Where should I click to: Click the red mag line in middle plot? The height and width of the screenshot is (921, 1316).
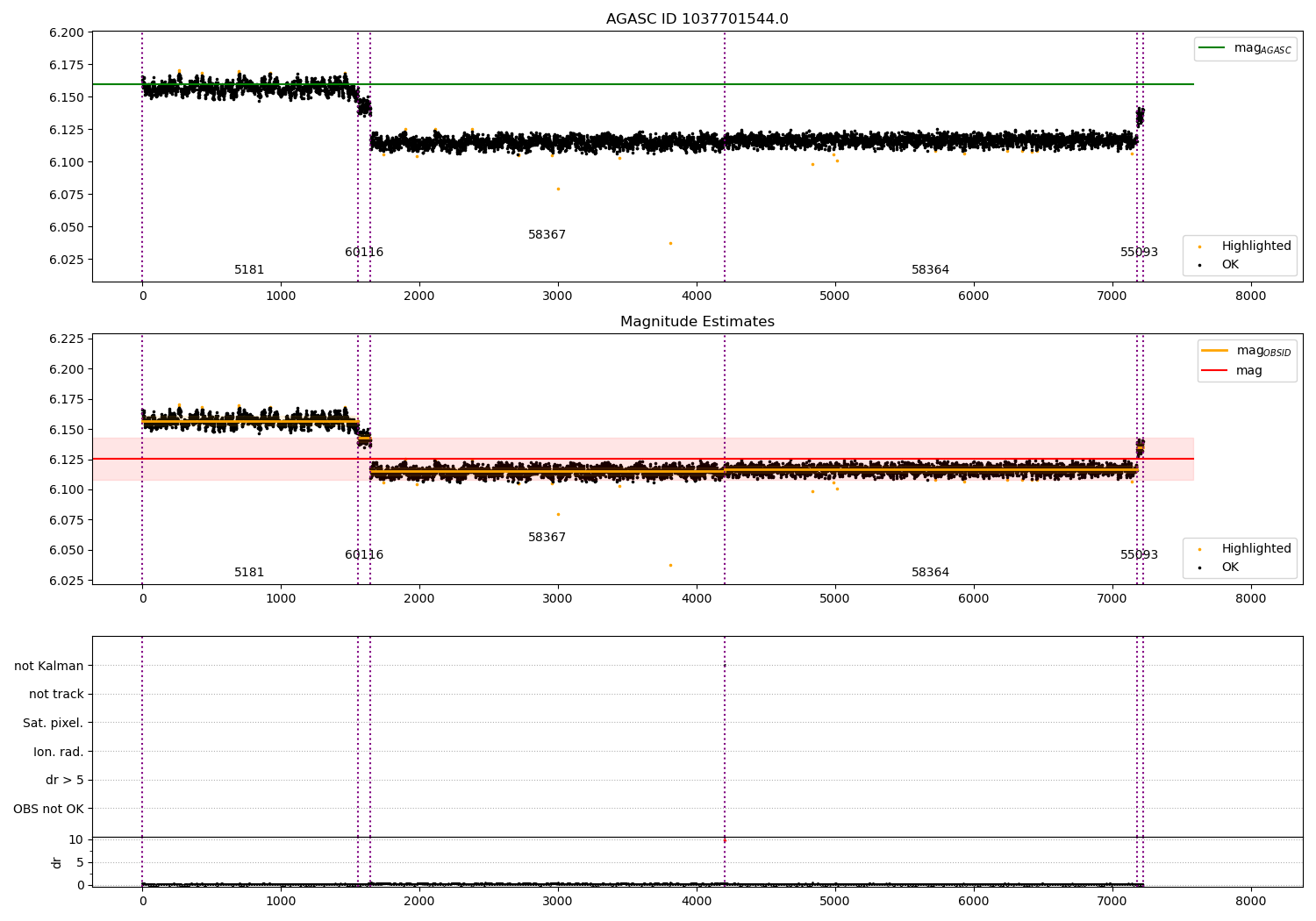pyautogui.click(x=642, y=459)
